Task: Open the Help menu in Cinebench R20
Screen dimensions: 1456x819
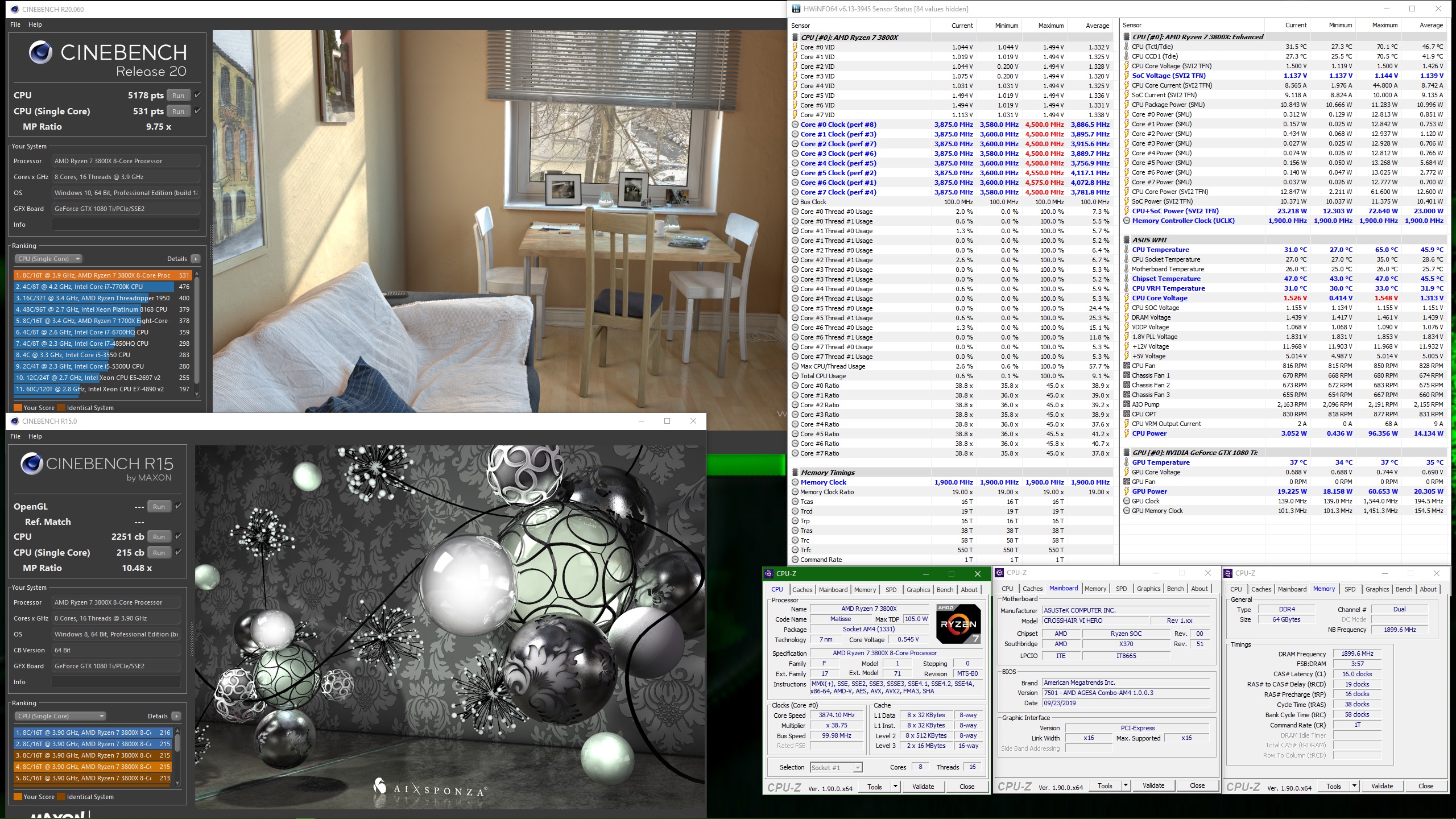Action: [x=35, y=24]
